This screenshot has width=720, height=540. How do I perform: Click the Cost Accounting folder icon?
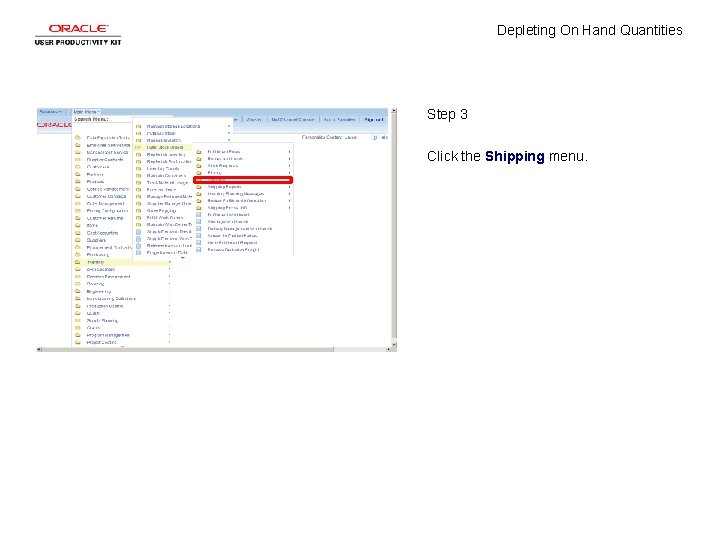coord(78,233)
